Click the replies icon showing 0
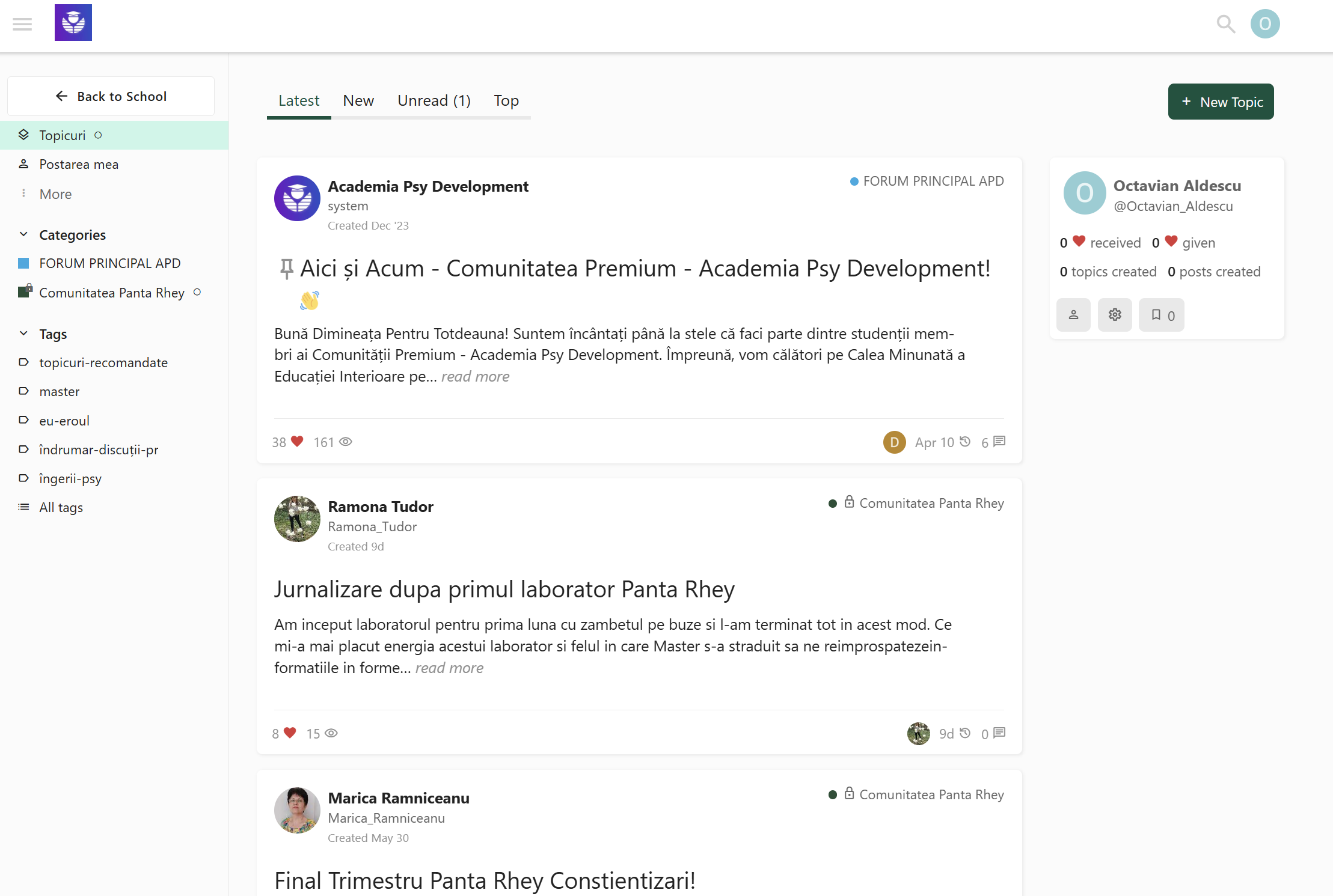Image resolution: width=1333 pixels, height=896 pixels. point(999,733)
